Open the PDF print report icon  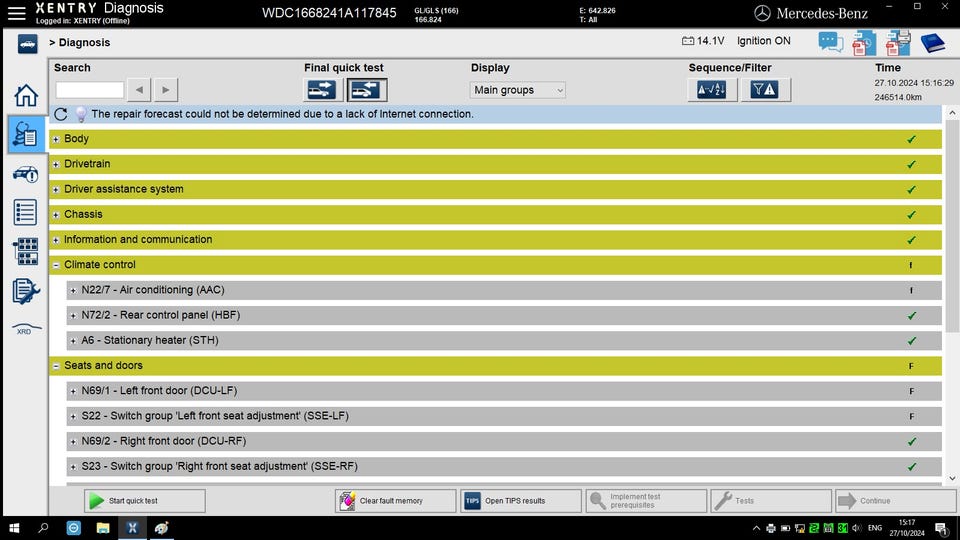click(x=898, y=43)
